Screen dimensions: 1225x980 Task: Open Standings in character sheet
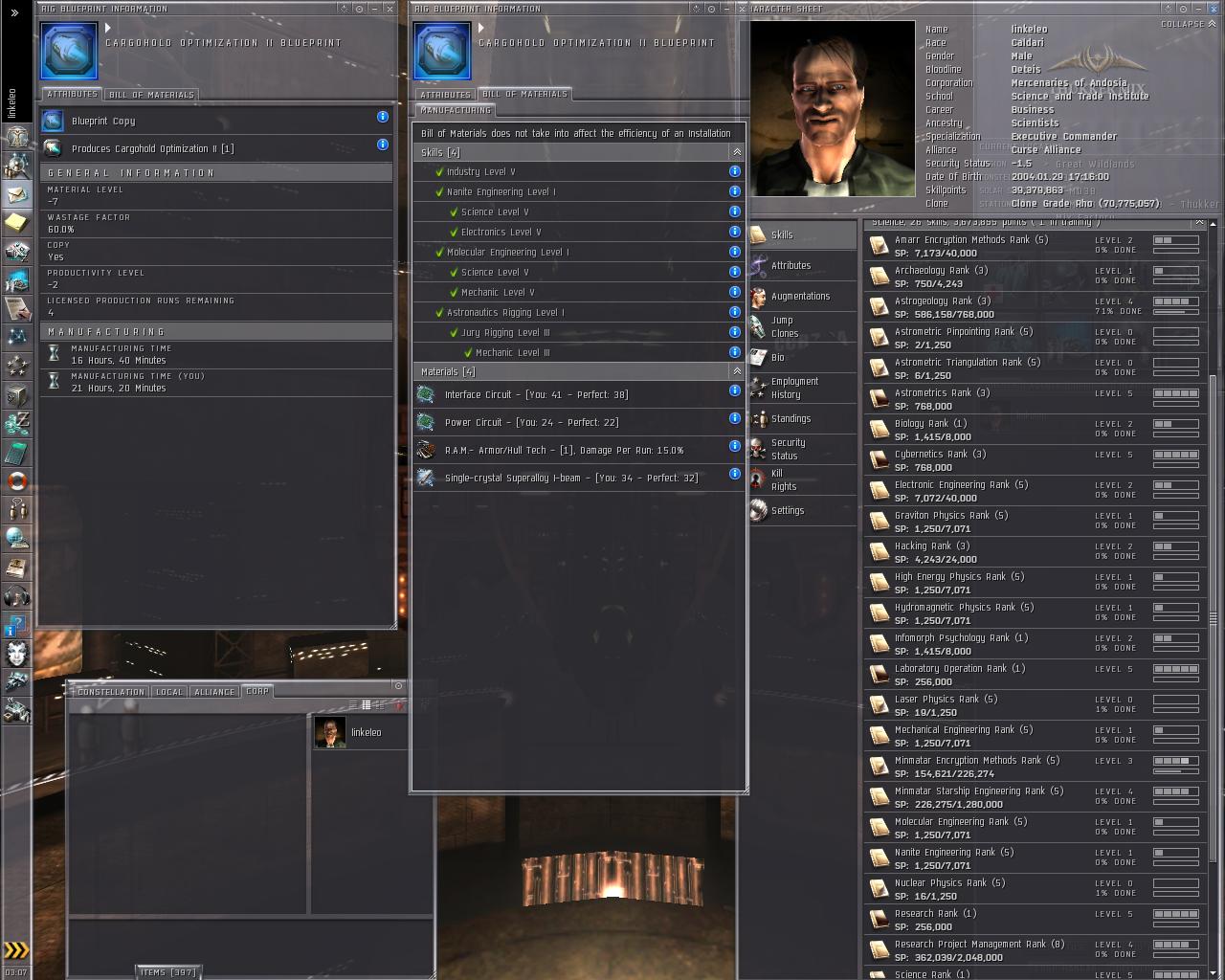802,419
